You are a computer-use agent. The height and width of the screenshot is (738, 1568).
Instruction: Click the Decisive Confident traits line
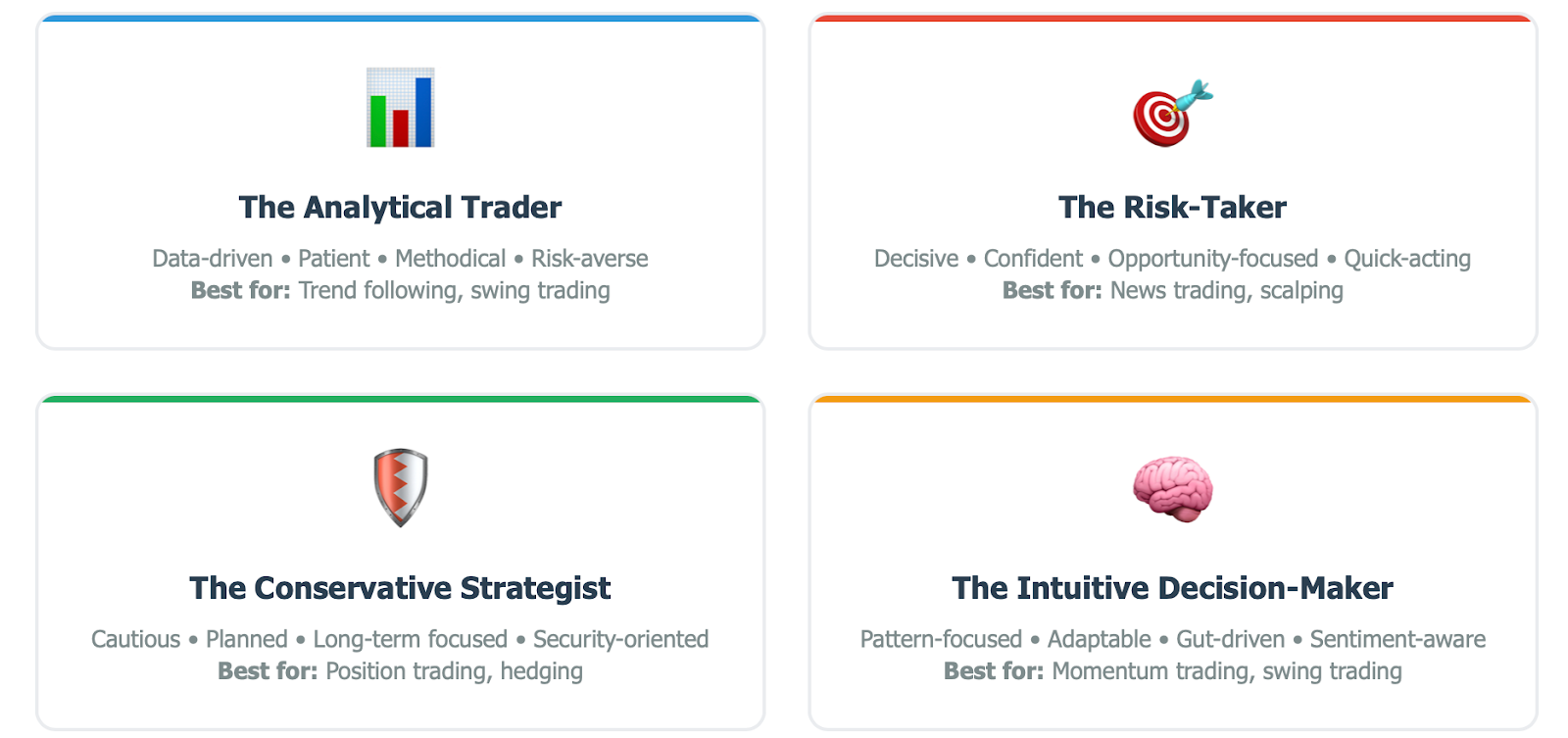(x=1173, y=259)
